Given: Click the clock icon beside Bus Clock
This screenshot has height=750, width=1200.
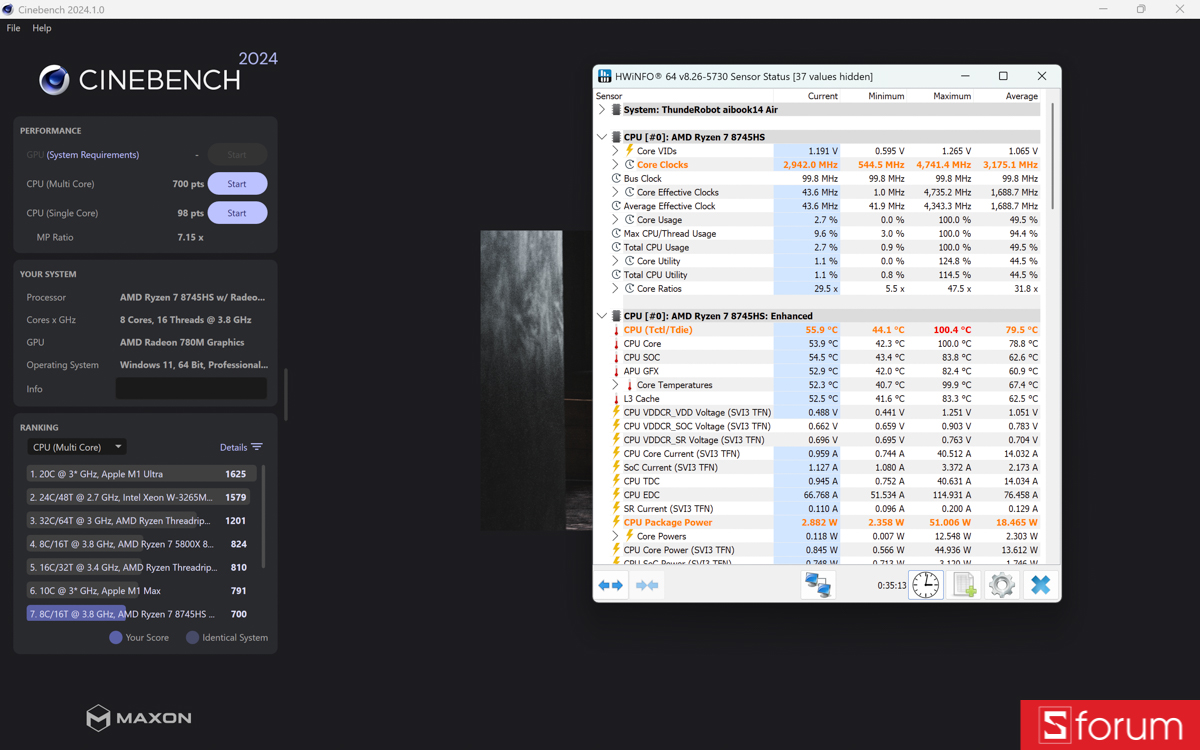Looking at the screenshot, I should point(616,179).
